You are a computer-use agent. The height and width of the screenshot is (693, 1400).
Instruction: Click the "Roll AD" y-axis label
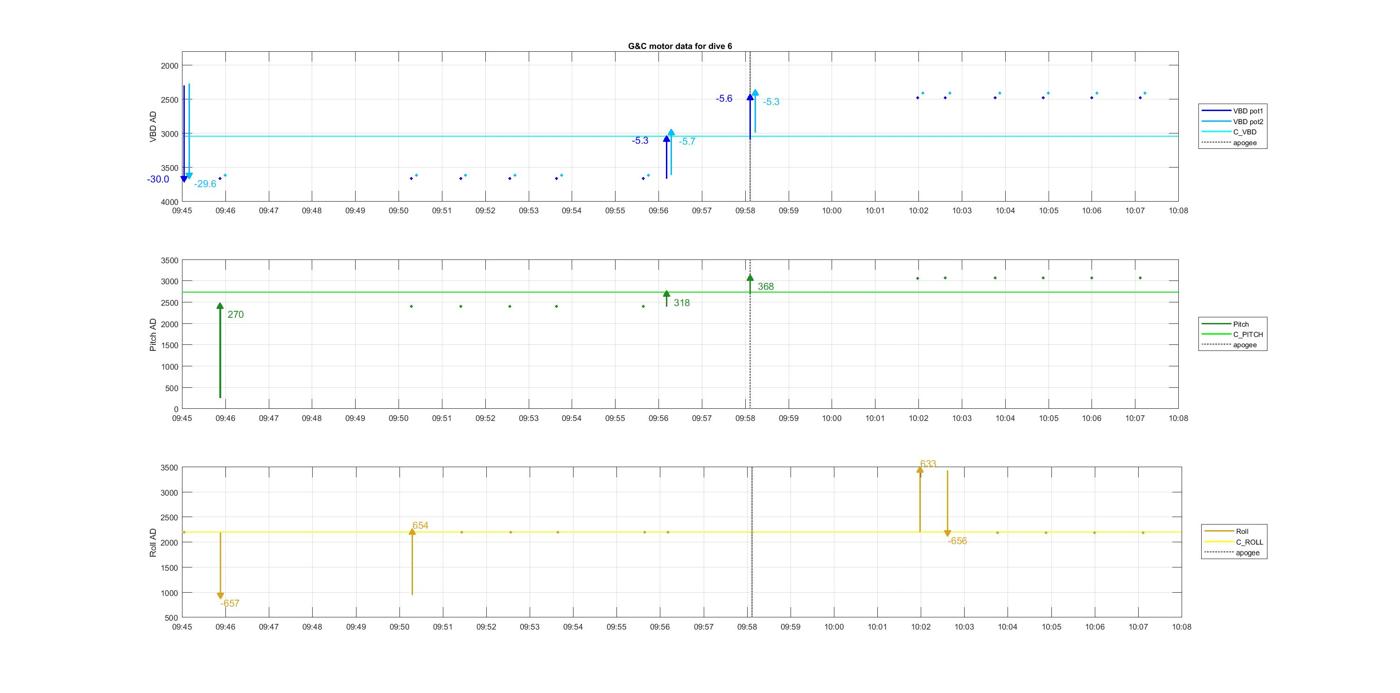tap(153, 543)
